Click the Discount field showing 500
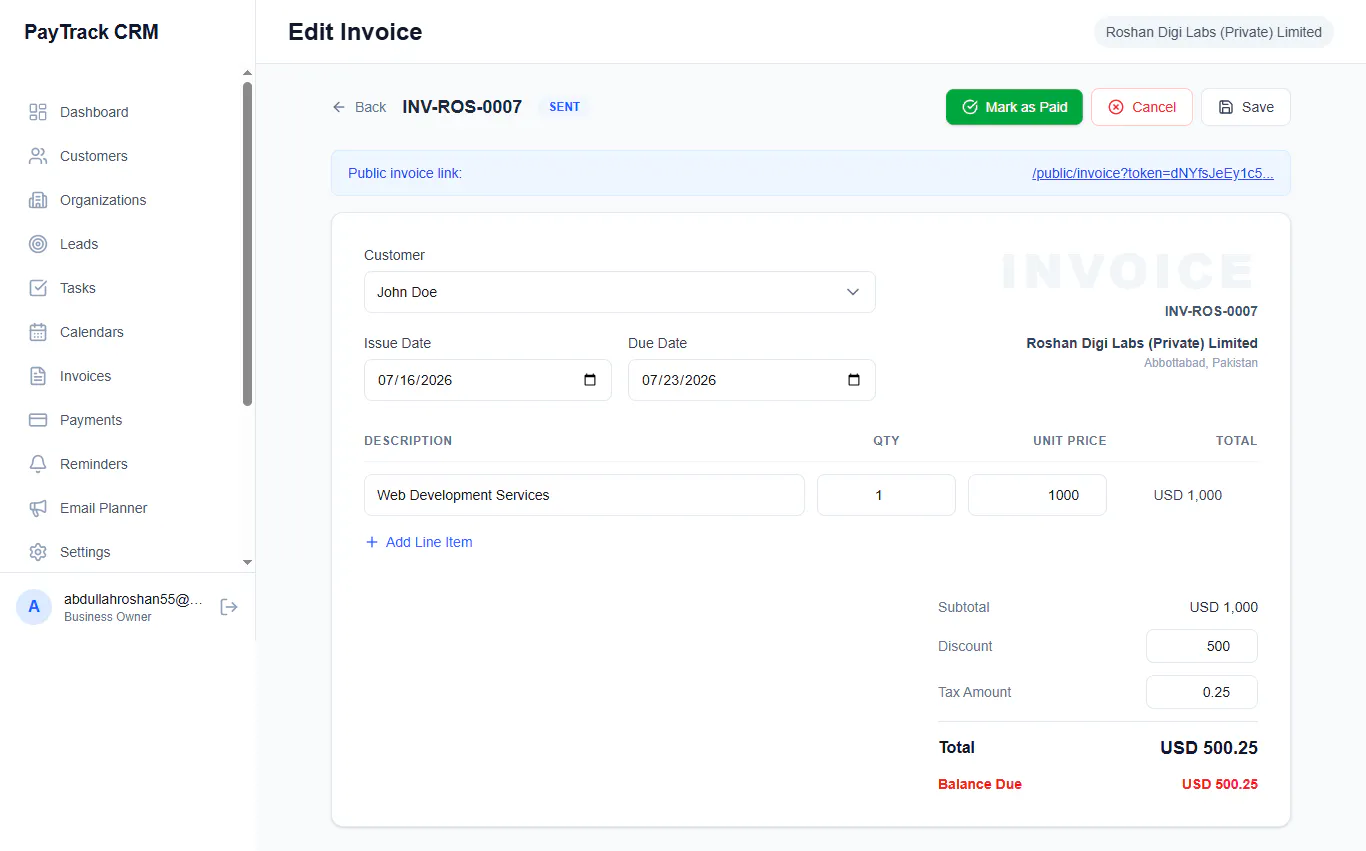Screen dimensions: 1366x851 point(1202,646)
